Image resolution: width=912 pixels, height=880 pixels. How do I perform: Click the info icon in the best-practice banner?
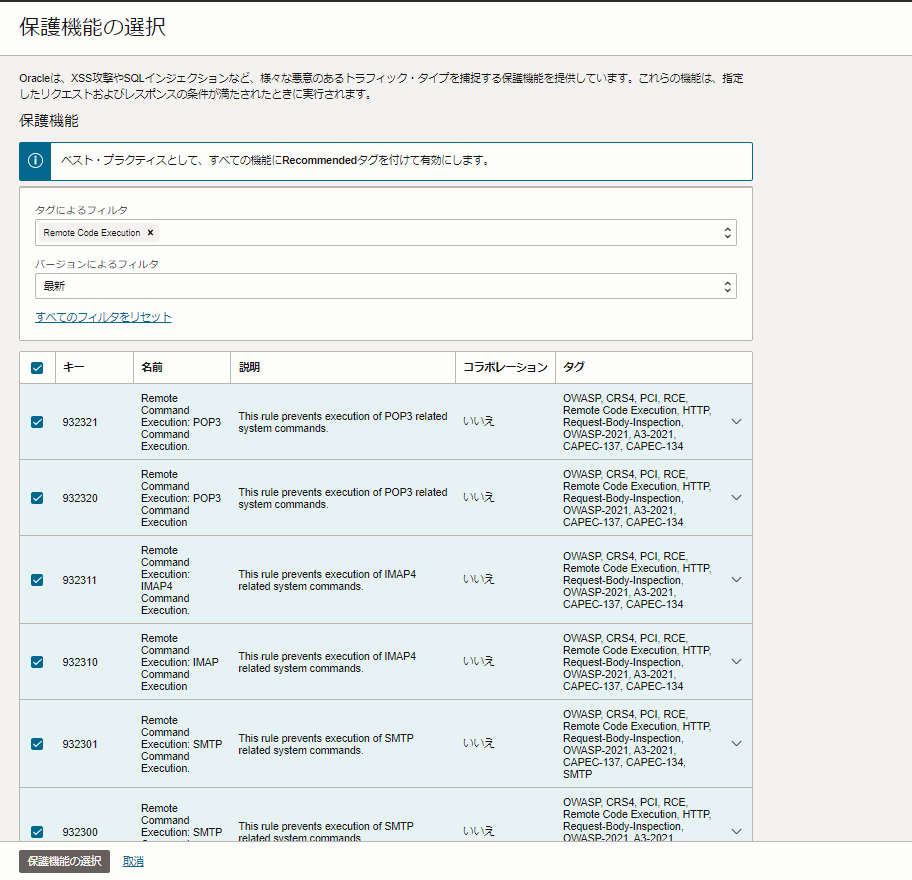click(x=35, y=160)
